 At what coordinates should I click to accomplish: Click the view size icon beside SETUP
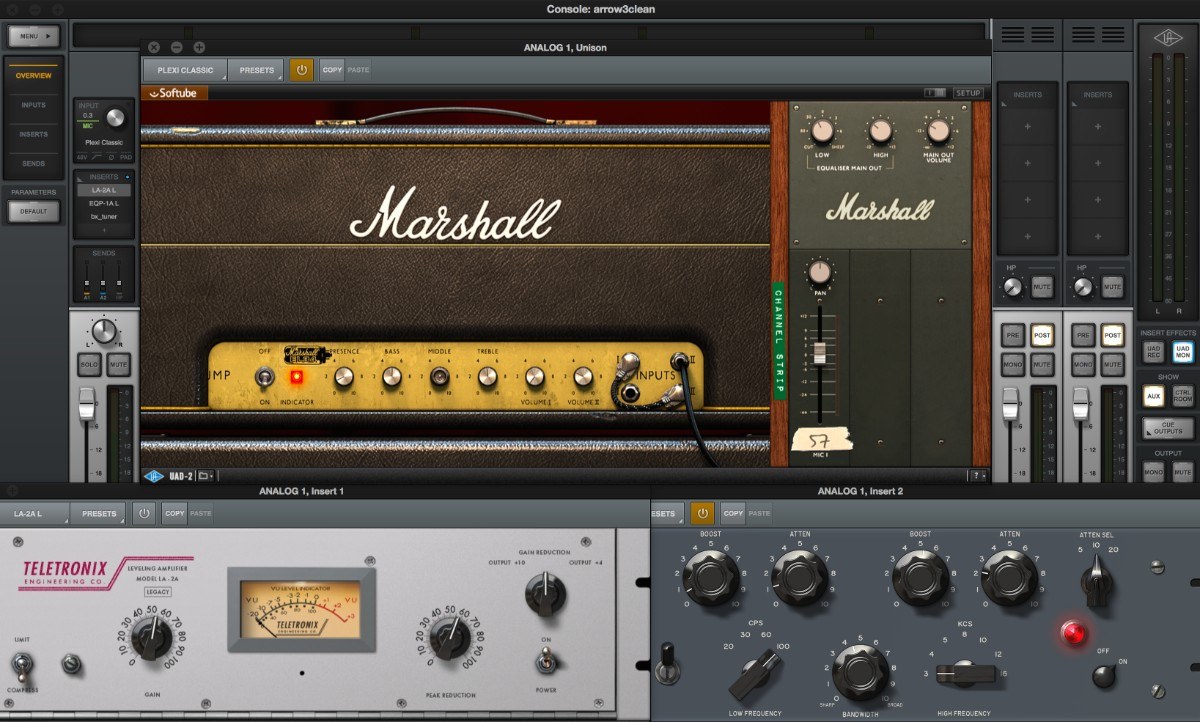click(935, 93)
